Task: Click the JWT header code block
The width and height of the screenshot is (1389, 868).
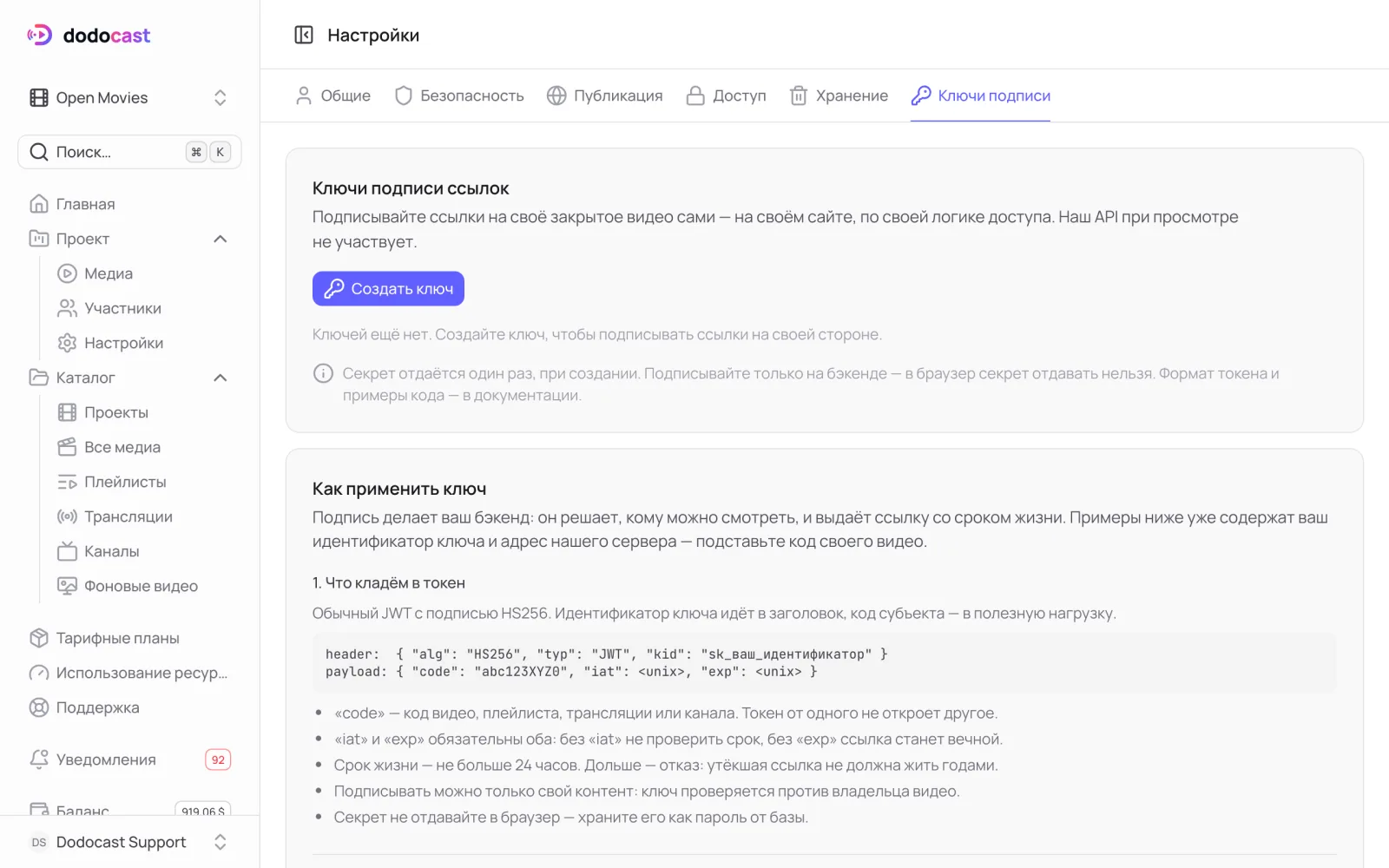Action: (x=824, y=662)
